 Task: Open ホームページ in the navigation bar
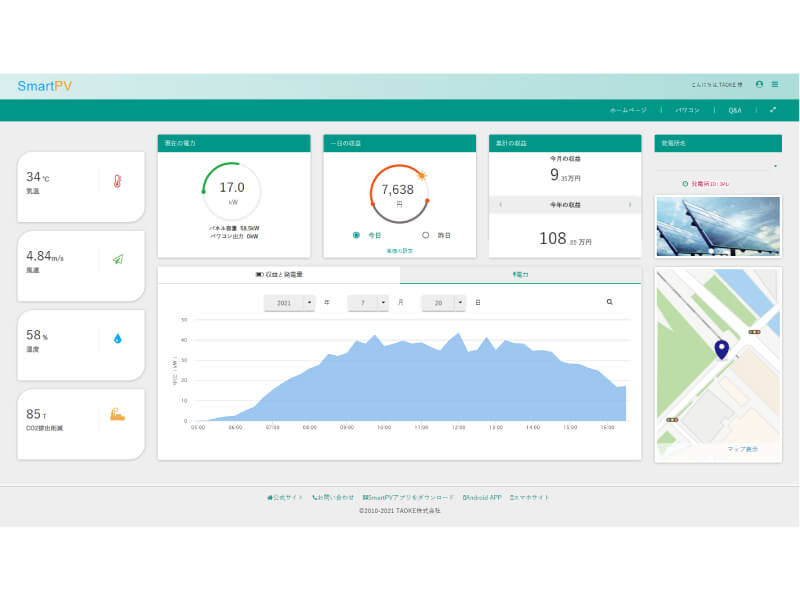[629, 110]
